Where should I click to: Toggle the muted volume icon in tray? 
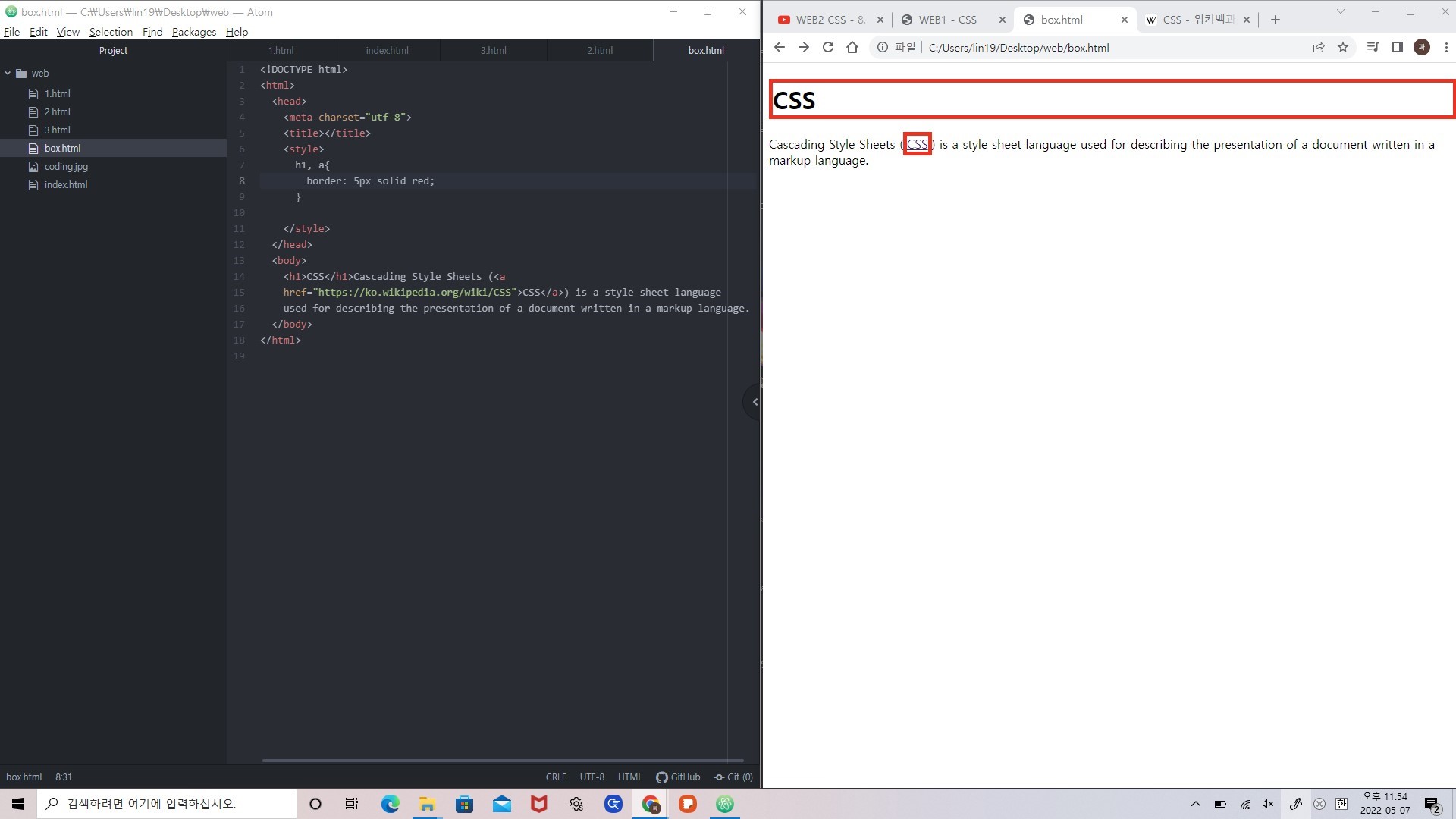[x=1268, y=804]
